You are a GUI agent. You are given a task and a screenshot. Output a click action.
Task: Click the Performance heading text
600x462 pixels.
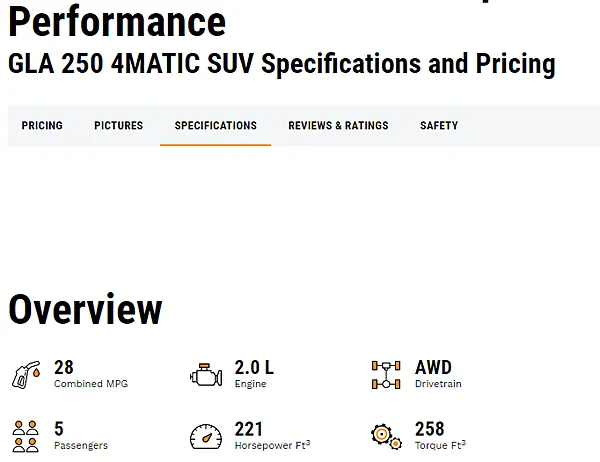117,20
